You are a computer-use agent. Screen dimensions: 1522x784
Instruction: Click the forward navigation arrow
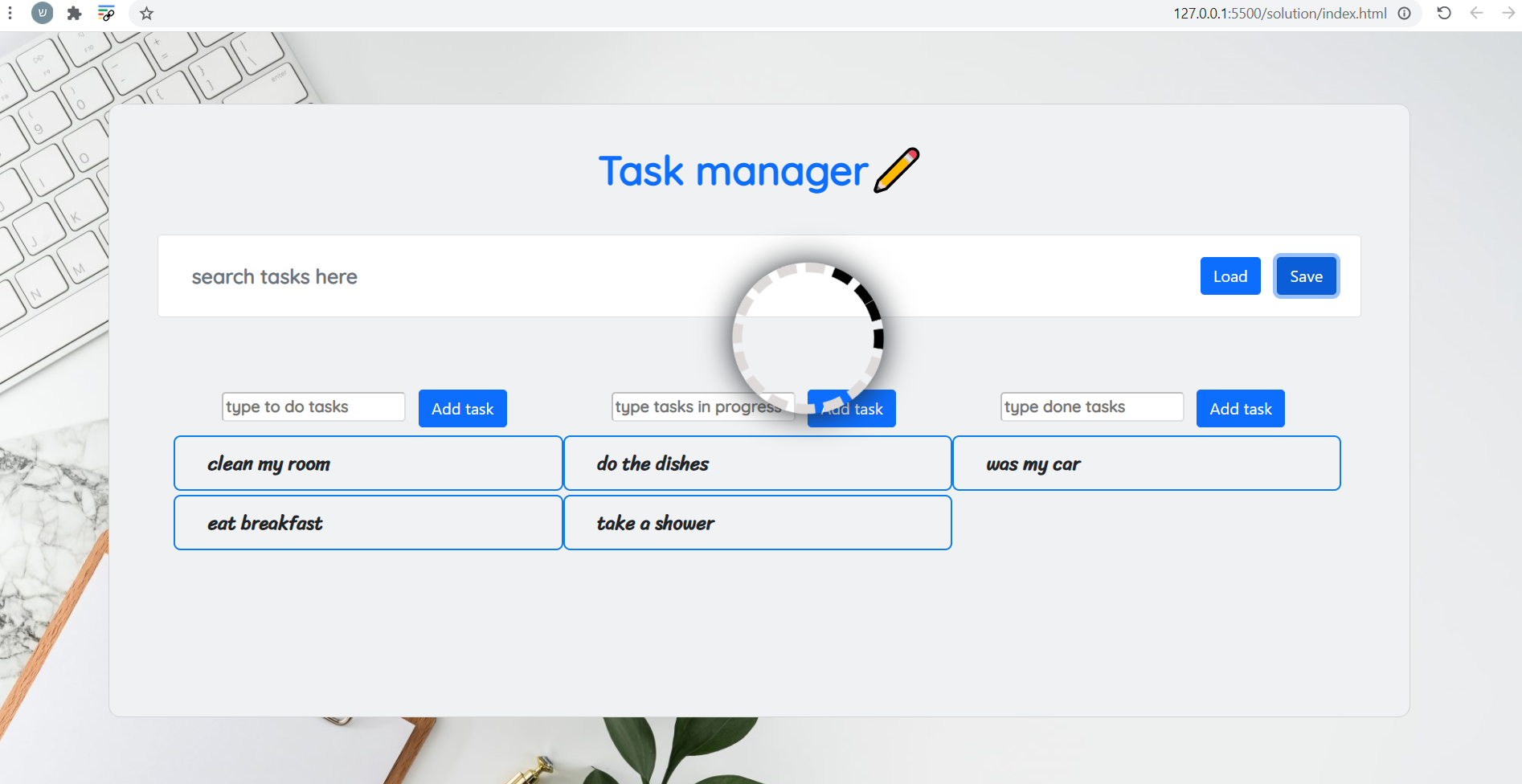pos(1508,13)
